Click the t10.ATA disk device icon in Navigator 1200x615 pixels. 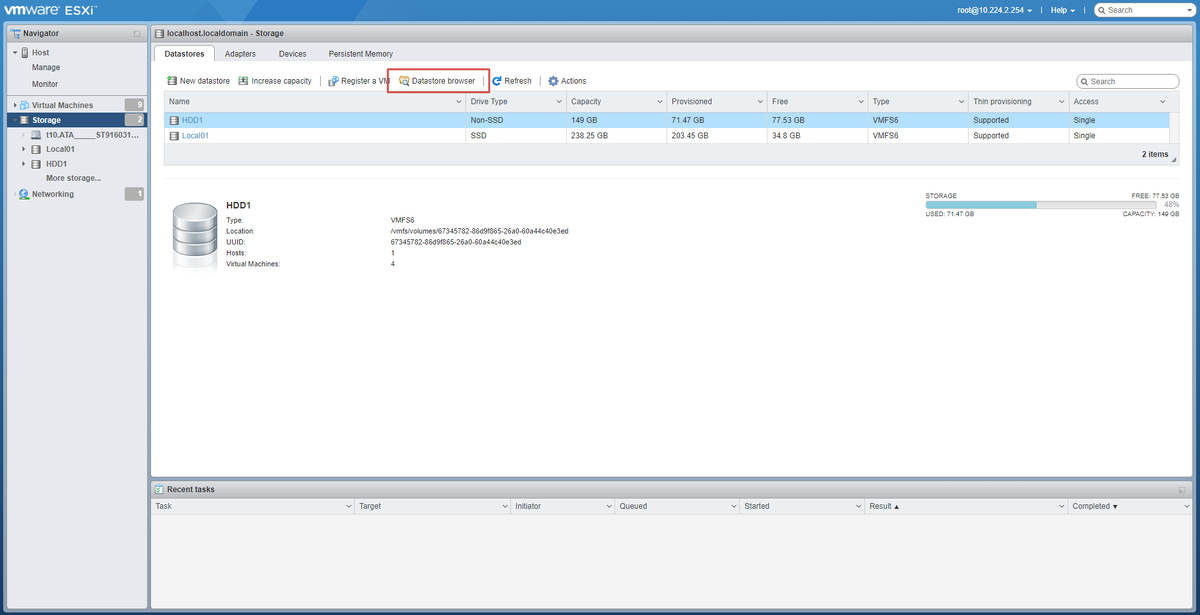tap(36, 135)
